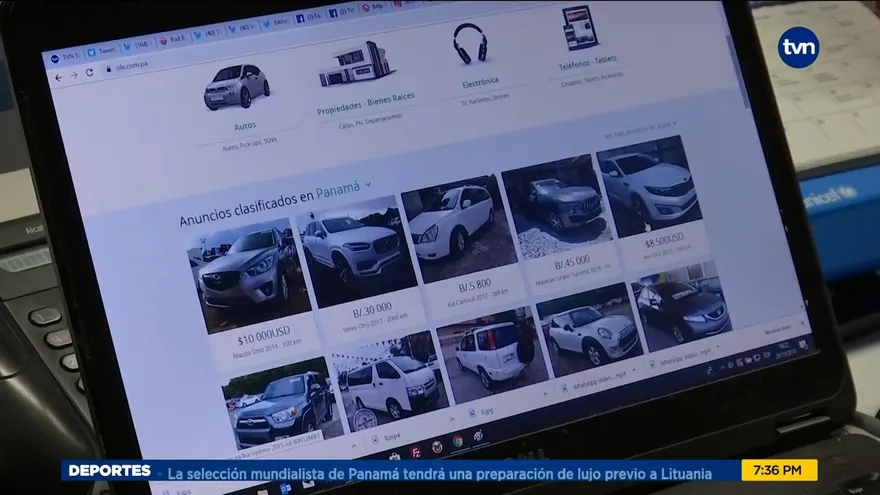Click the Propiedades - Bienes Raíces label
The image size is (880, 495).
click(x=366, y=104)
